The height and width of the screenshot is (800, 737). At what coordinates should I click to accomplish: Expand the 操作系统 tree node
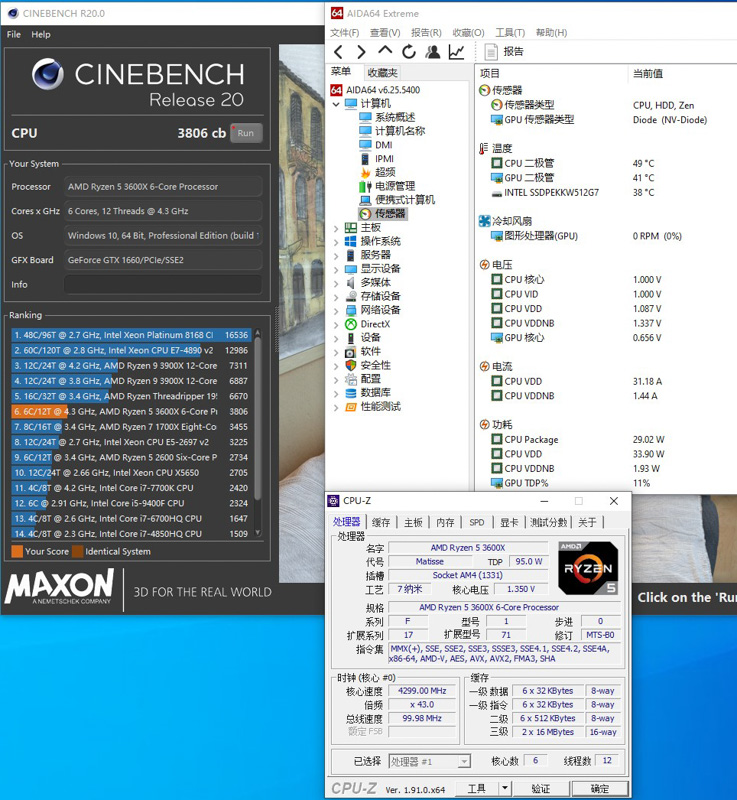[336, 242]
